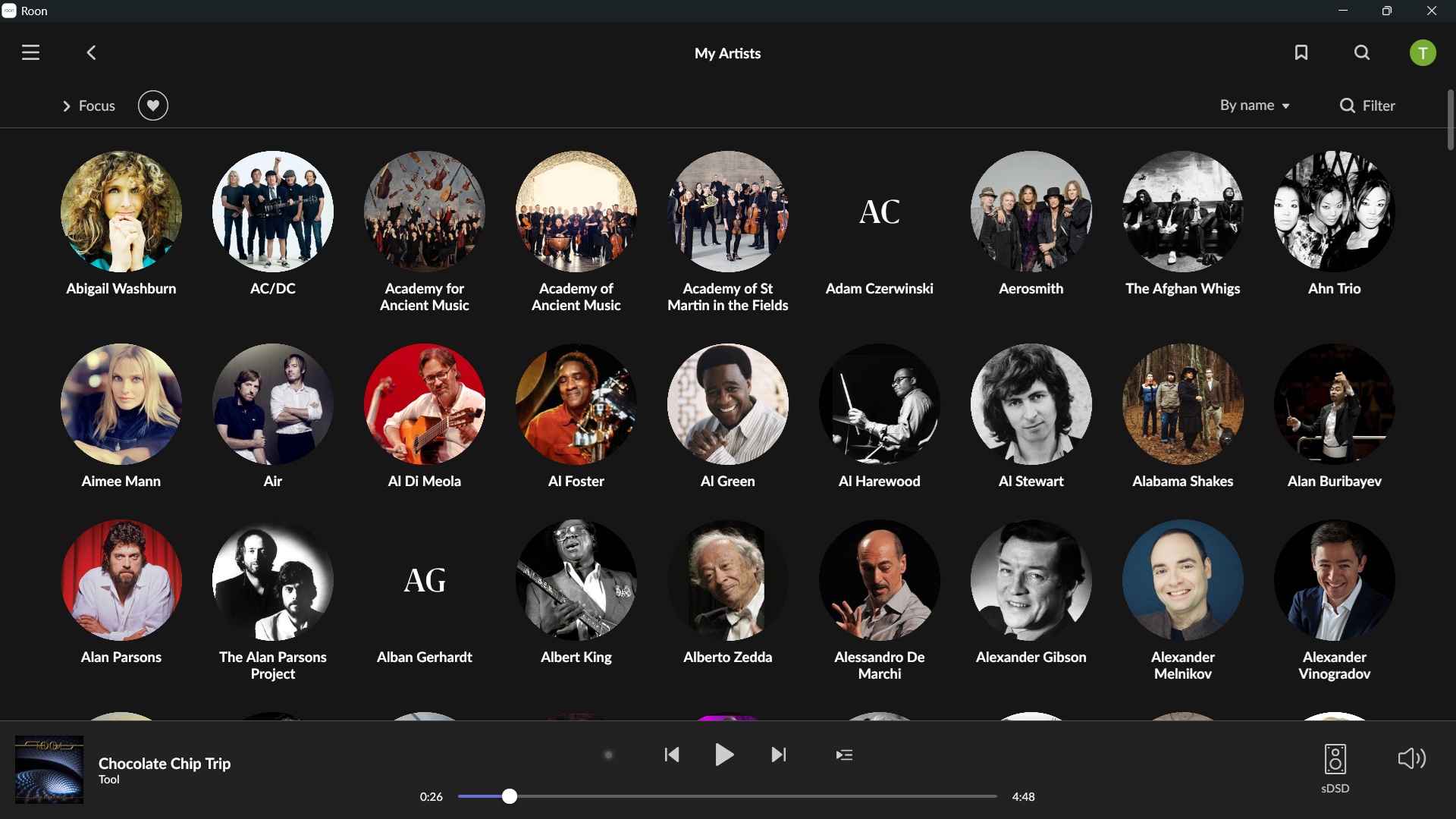1456x819 pixels.
Task: Toggle the favorites heart filter
Action: (x=153, y=105)
